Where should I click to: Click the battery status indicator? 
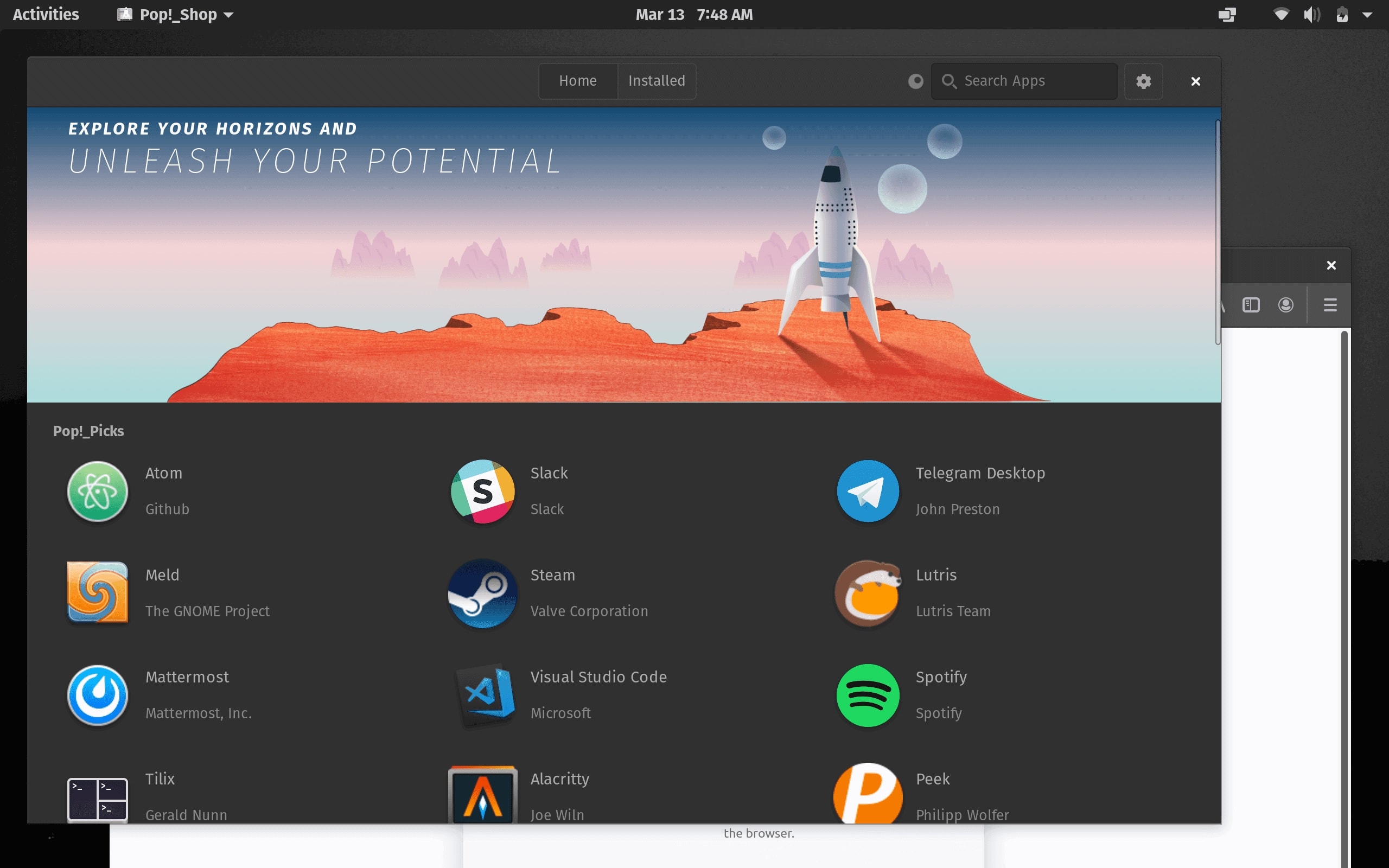[x=1342, y=14]
